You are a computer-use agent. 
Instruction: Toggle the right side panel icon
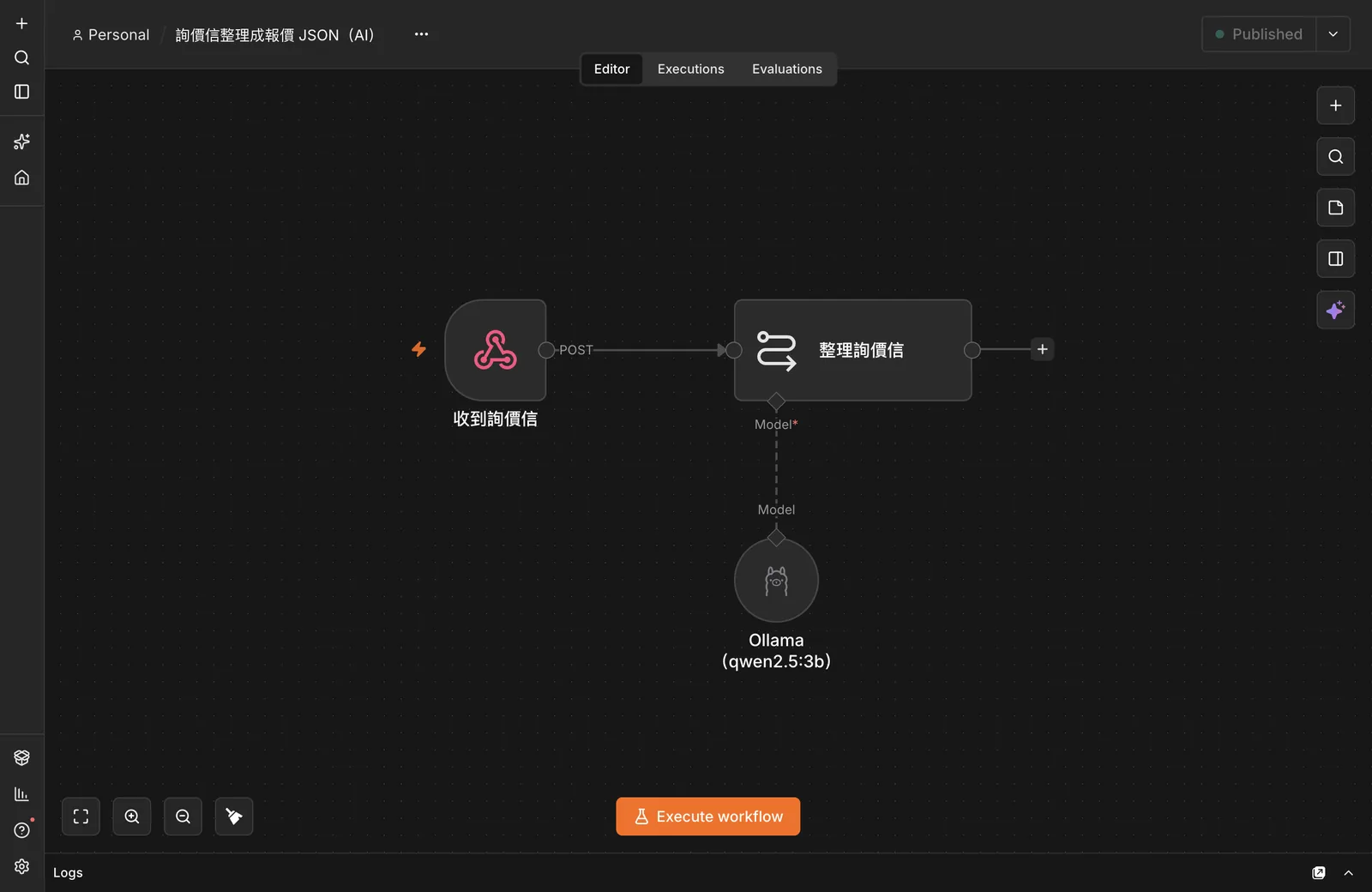point(1335,259)
